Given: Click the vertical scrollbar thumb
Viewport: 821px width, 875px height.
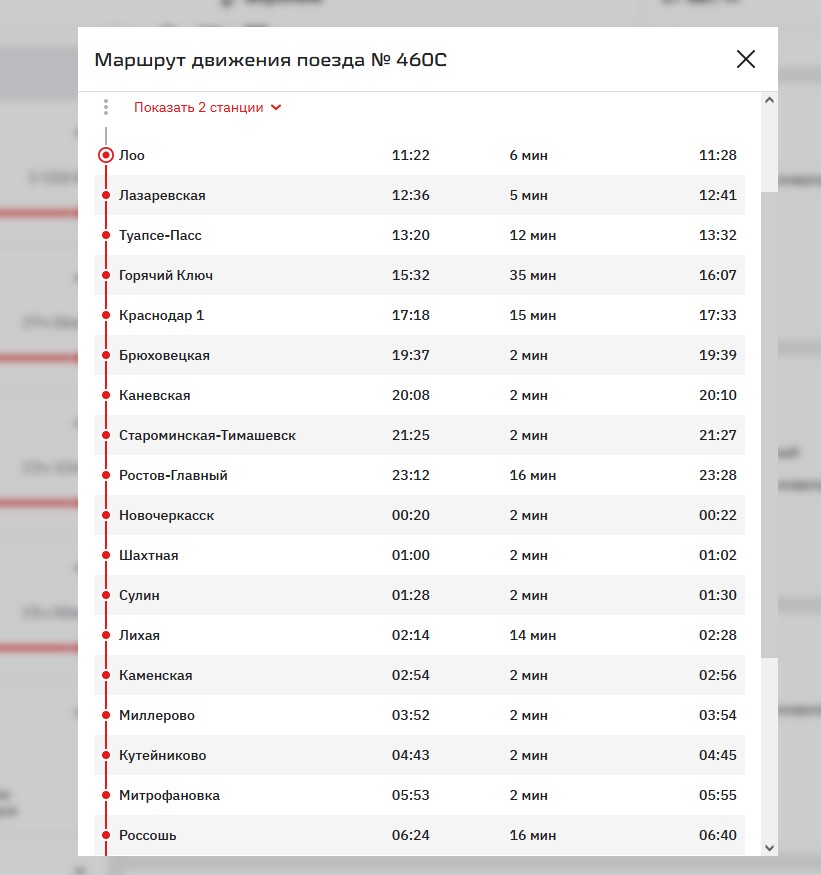Looking at the screenshot, I should coord(769,424).
